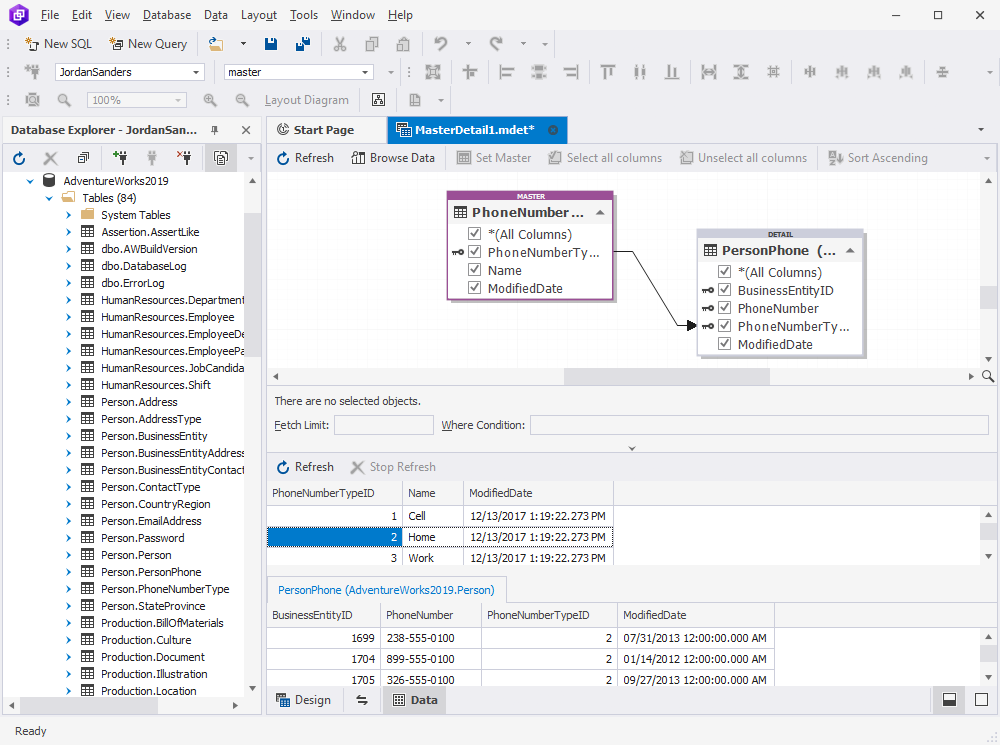Click Refresh in the diagram toolbar
1000x745 pixels.
[x=305, y=158]
